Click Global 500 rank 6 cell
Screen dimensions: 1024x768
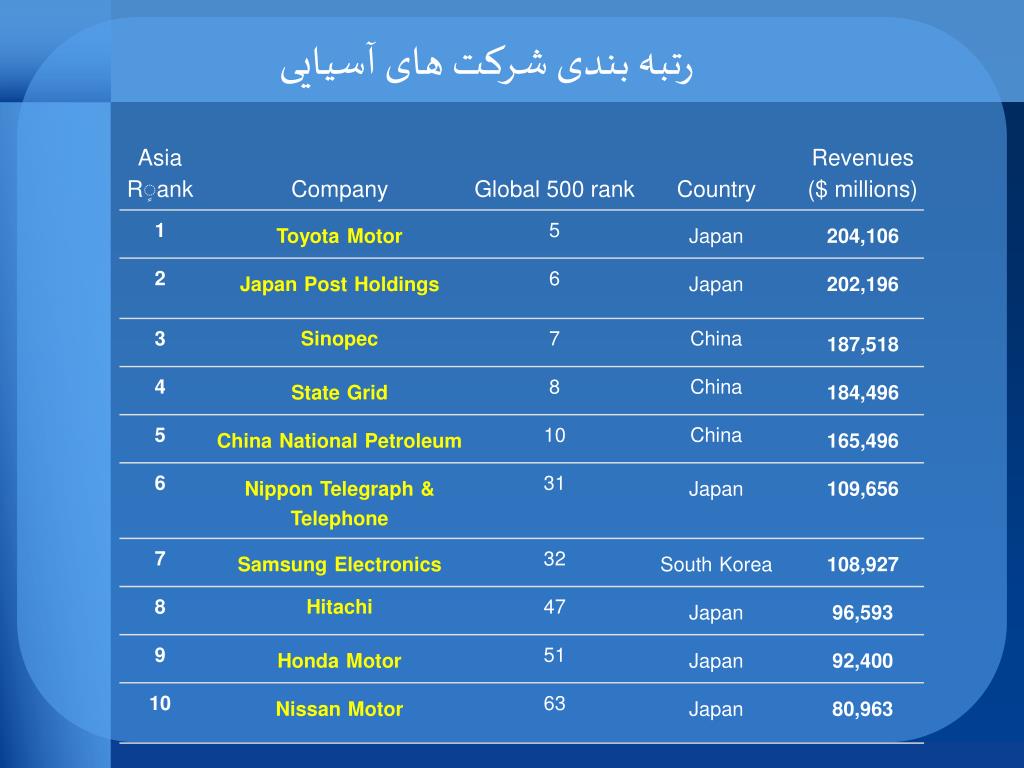pos(554,279)
